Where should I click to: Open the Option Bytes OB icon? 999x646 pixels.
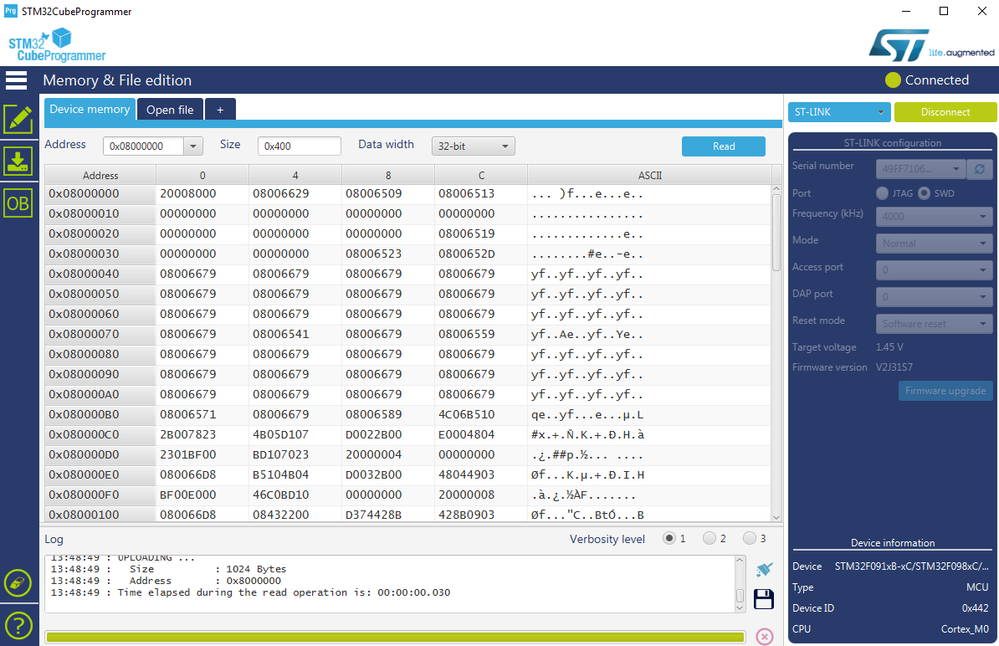[x=18, y=203]
